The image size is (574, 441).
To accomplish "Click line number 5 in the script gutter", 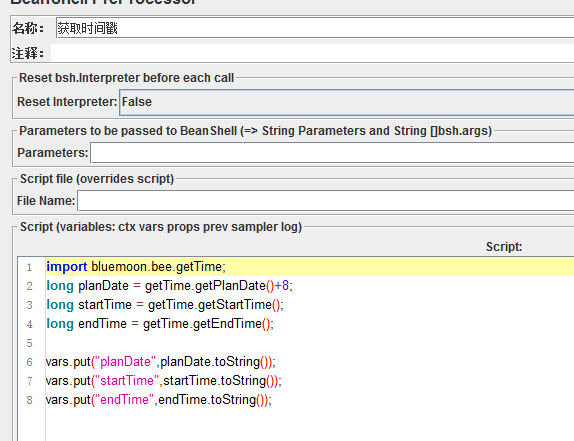I will [29, 343].
